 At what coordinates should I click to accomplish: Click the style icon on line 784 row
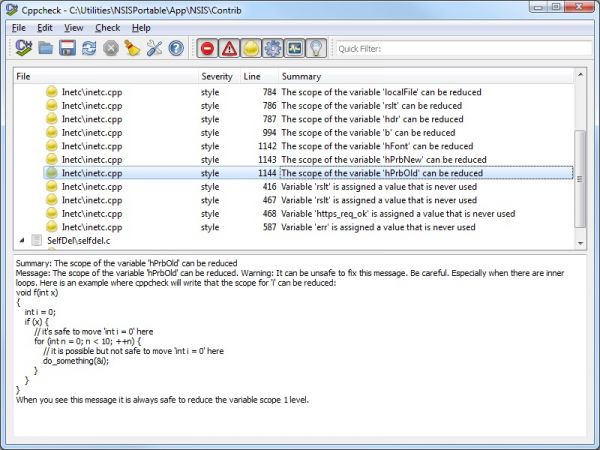(52, 92)
